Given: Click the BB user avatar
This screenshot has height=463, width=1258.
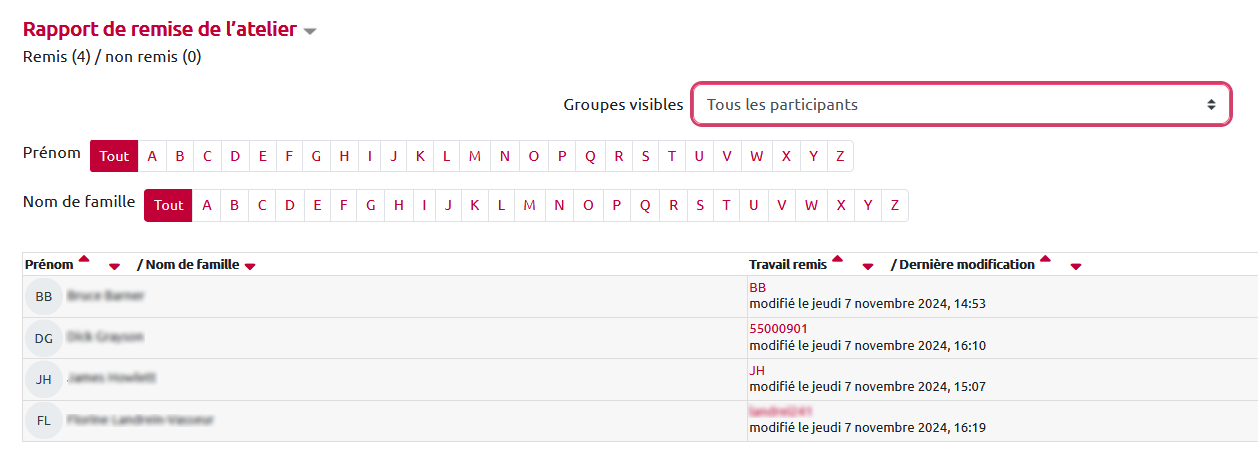Looking at the screenshot, I should tap(44, 296).
